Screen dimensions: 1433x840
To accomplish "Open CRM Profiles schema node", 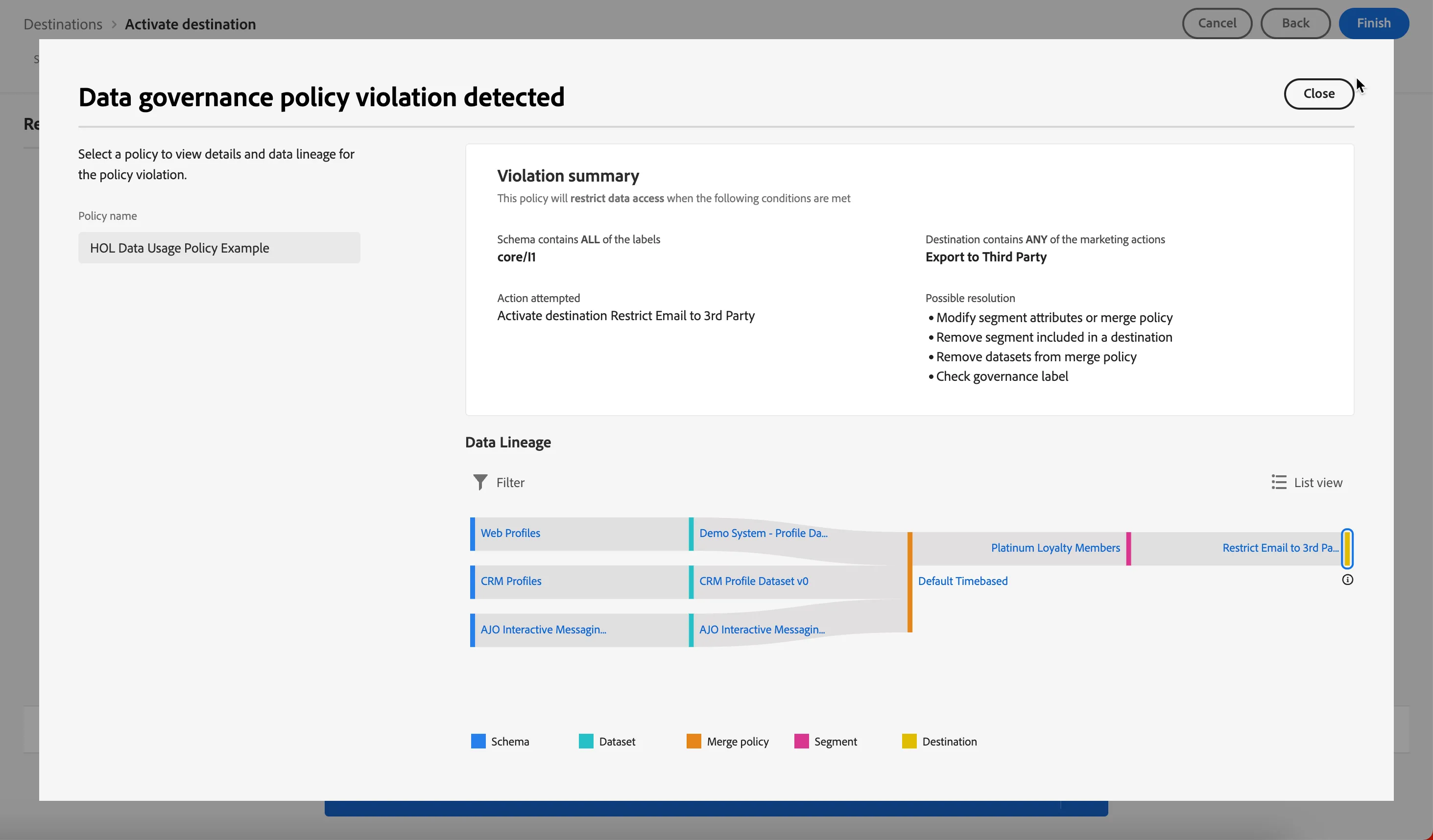I will point(511,581).
